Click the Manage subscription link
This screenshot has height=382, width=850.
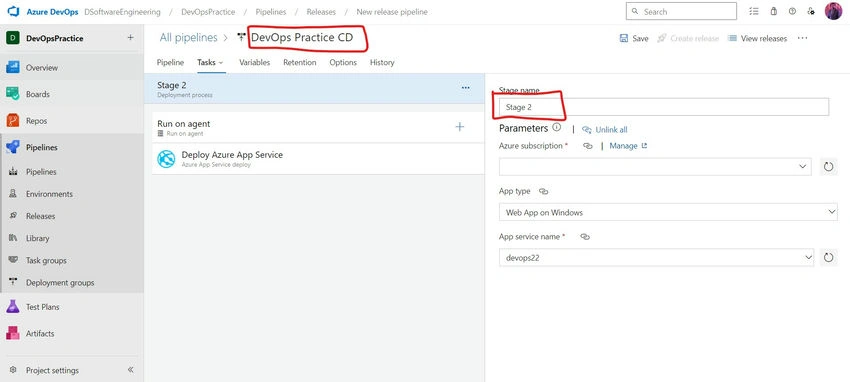coord(628,146)
